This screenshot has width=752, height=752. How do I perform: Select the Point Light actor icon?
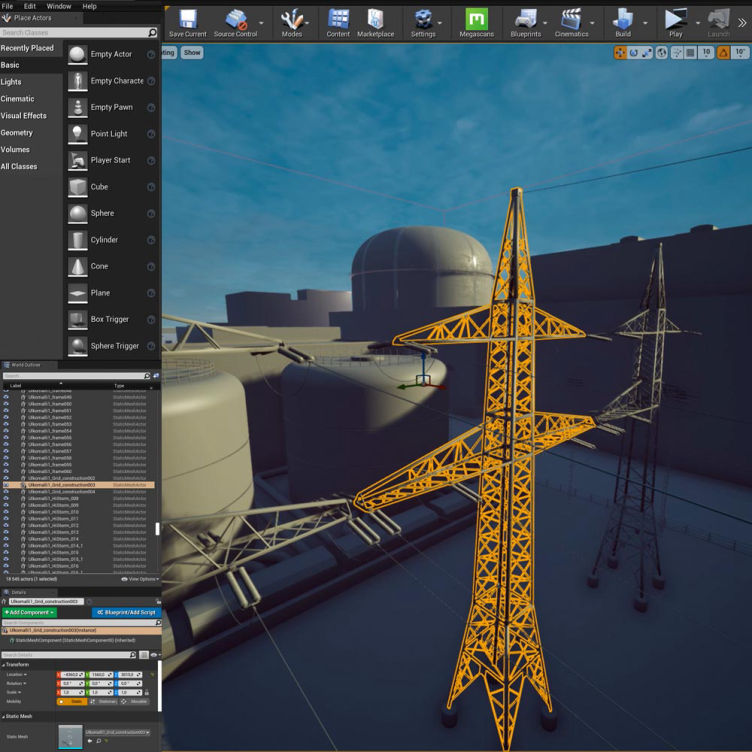pyautogui.click(x=78, y=134)
